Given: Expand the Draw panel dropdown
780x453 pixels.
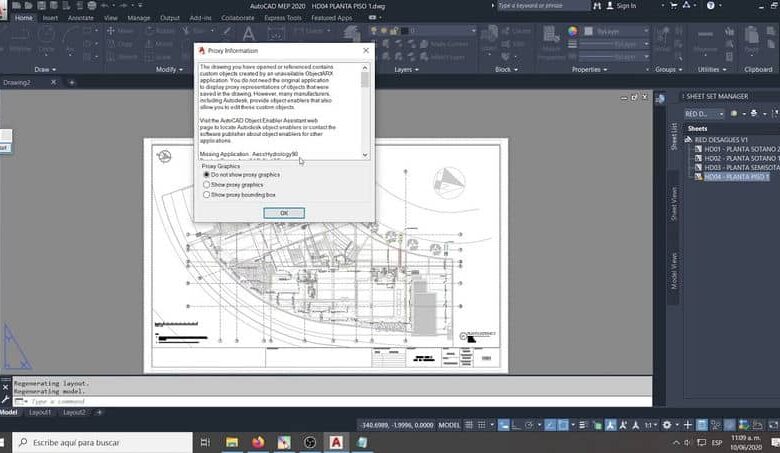Looking at the screenshot, I should pyautogui.click(x=45, y=70).
